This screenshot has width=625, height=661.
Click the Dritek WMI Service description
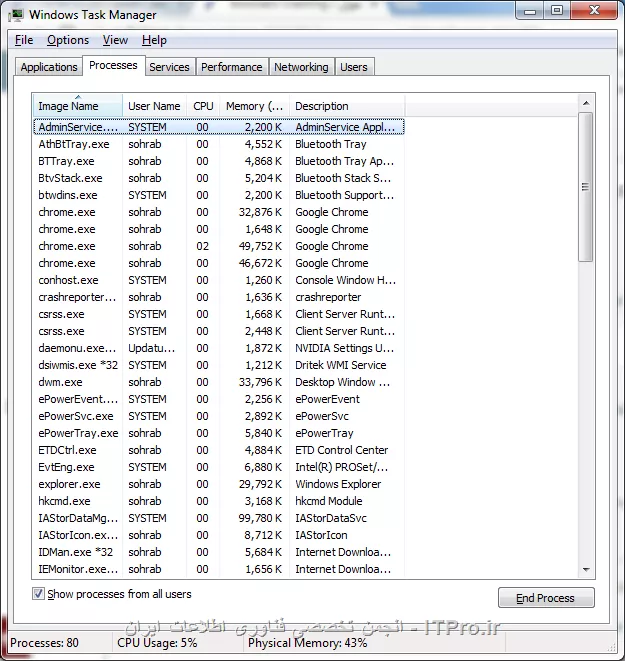pyautogui.click(x=341, y=365)
